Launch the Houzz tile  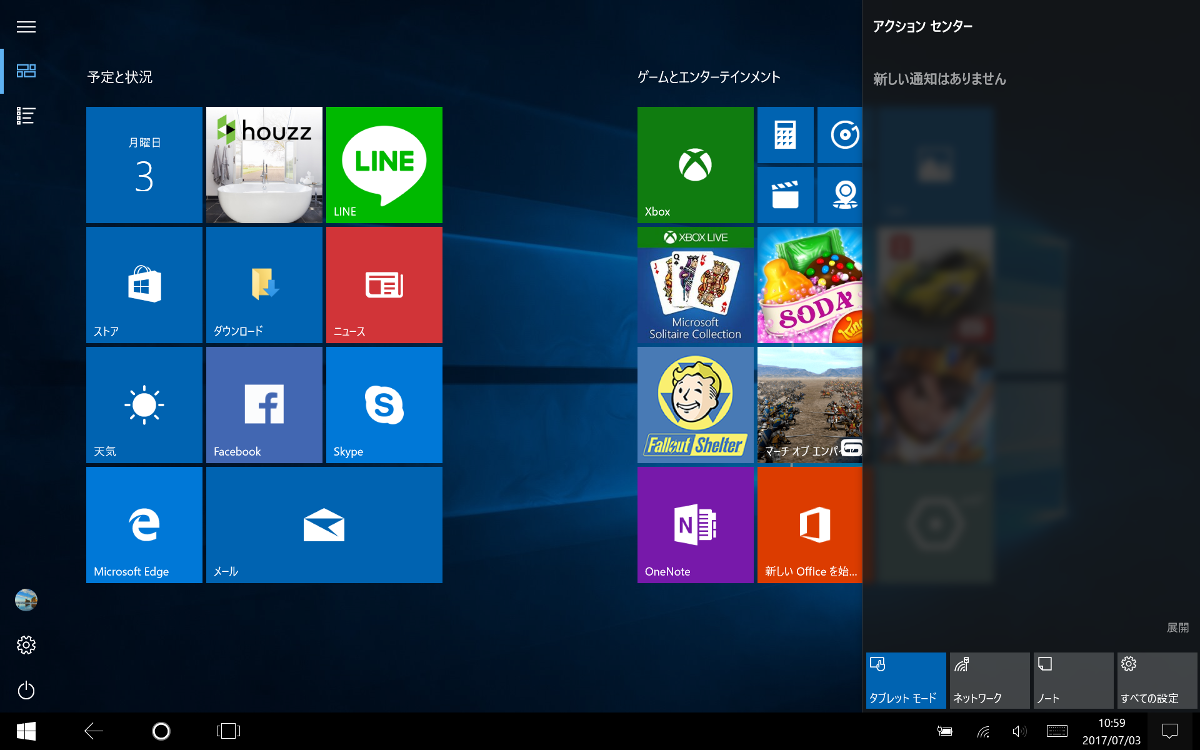pyautogui.click(x=264, y=165)
